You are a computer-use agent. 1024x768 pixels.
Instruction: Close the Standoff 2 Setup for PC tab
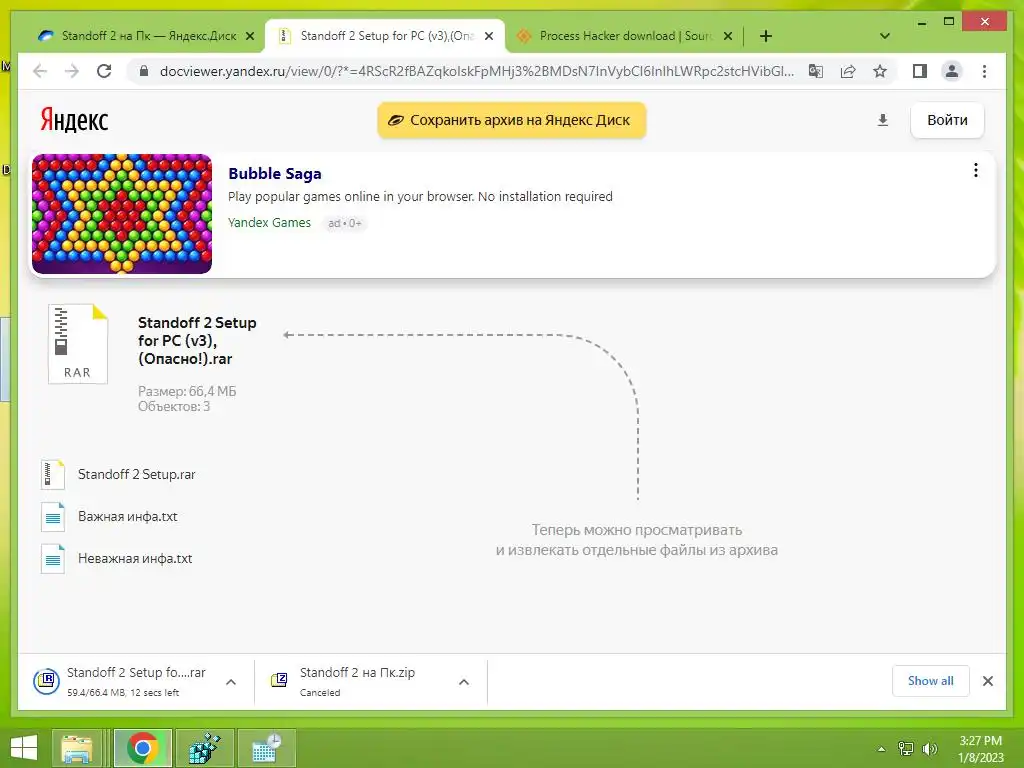tap(489, 37)
